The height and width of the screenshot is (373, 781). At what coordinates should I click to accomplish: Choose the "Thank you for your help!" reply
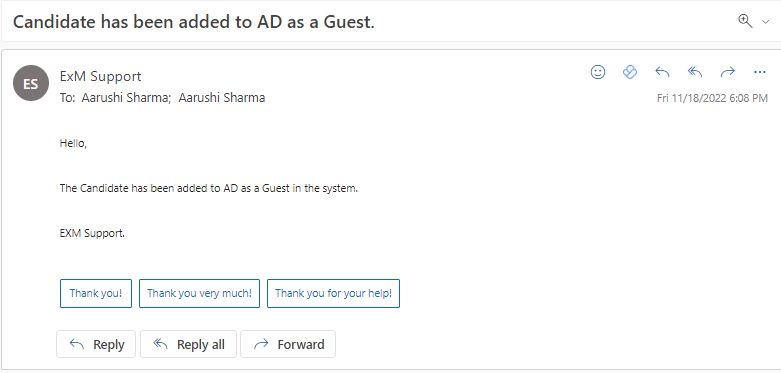[333, 293]
